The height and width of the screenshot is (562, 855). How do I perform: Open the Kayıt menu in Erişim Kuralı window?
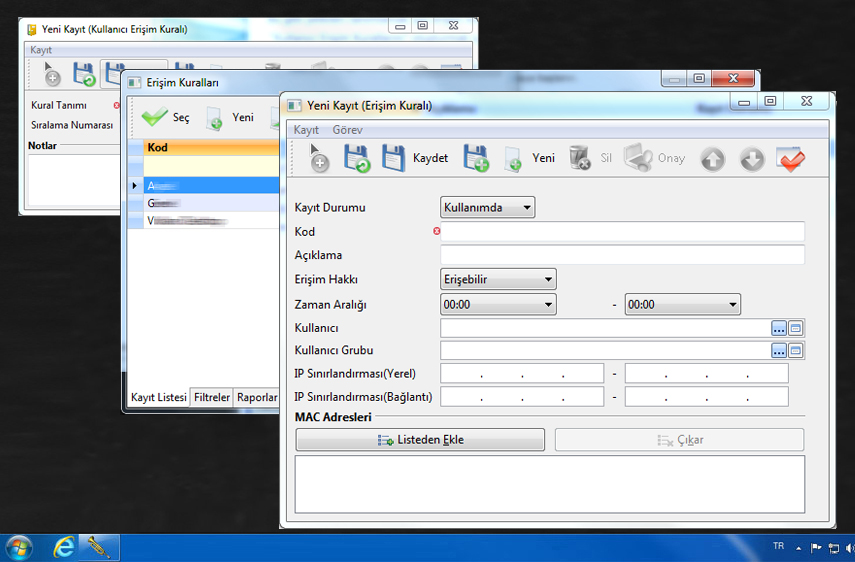[306, 130]
